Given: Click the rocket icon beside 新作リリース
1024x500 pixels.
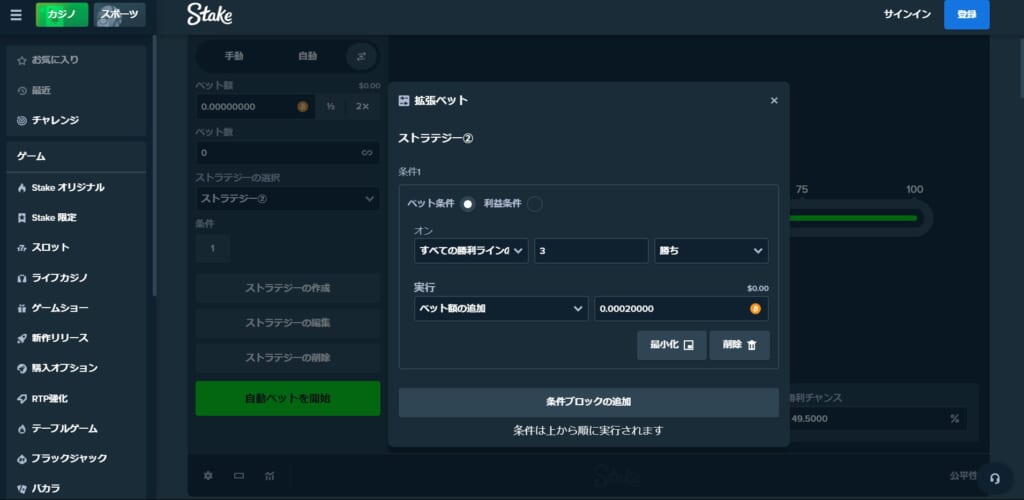Looking at the screenshot, I should tap(22, 338).
